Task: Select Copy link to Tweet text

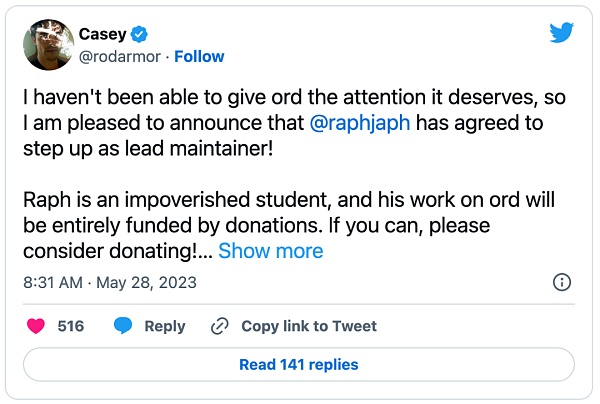Action: (309, 326)
